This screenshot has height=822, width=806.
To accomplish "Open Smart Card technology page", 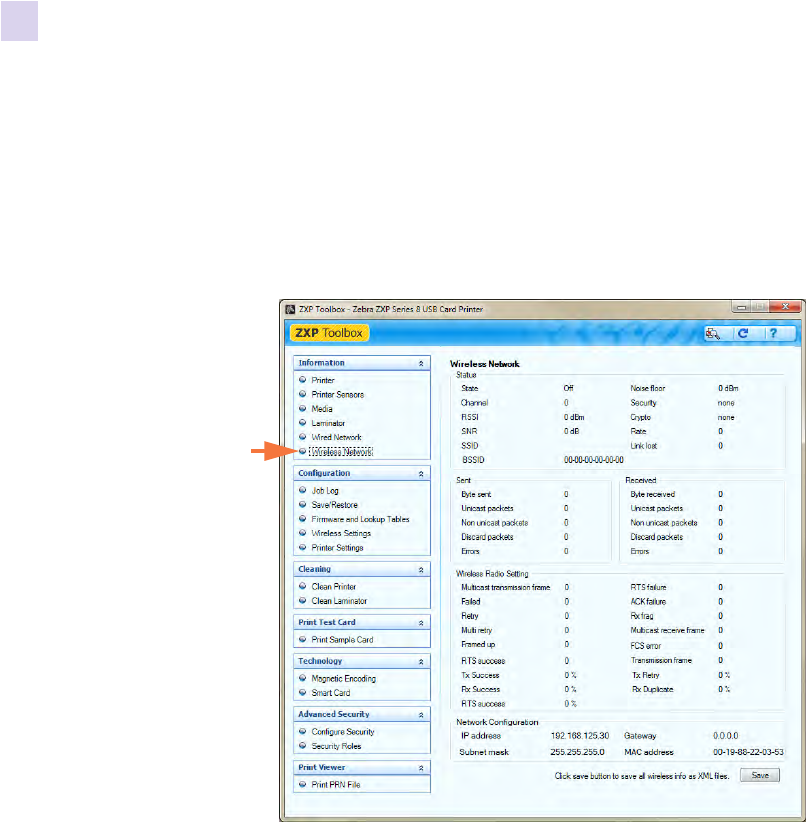I will tap(330, 693).
